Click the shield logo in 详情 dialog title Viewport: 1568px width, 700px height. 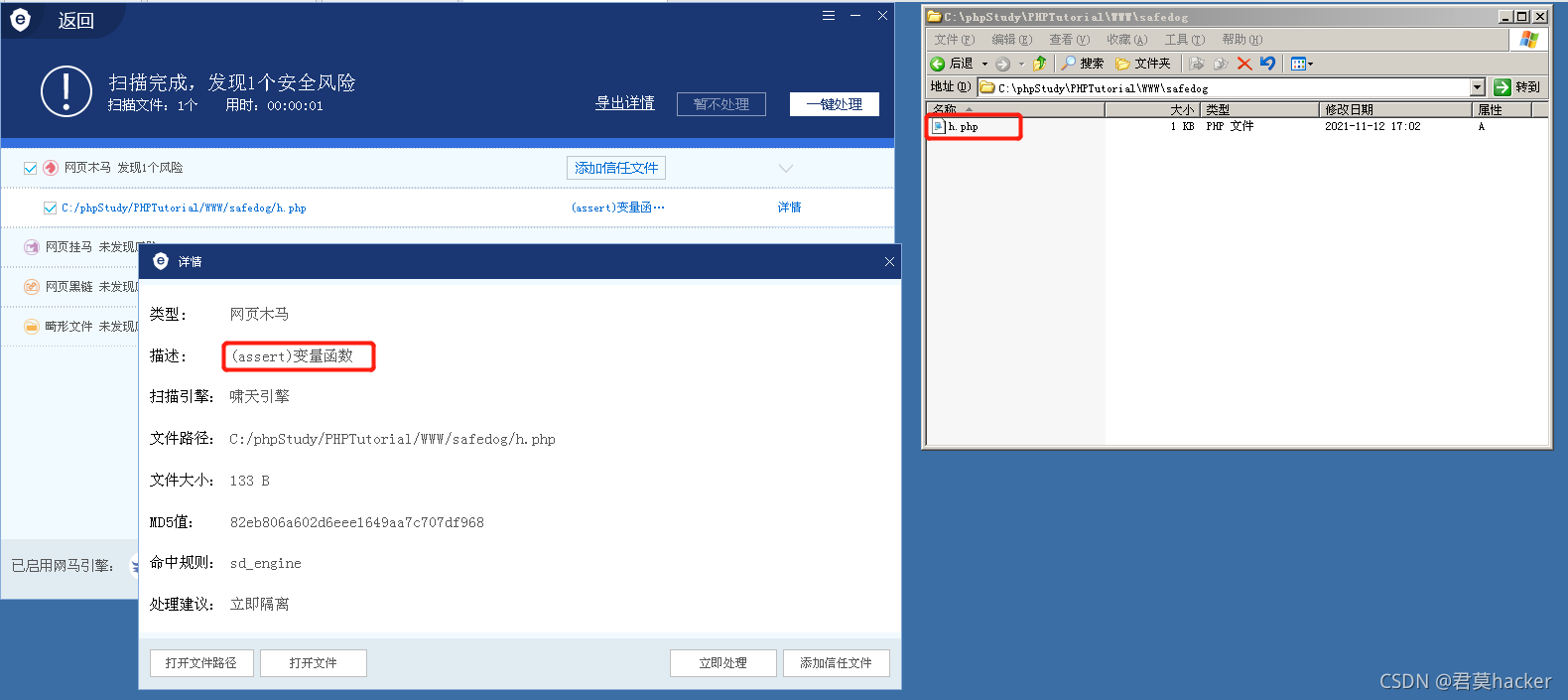click(x=161, y=261)
